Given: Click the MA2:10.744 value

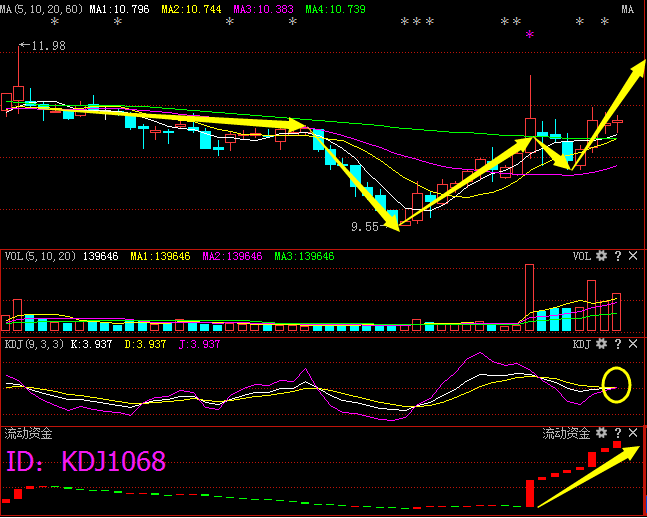Looking at the screenshot, I should 191,9.
